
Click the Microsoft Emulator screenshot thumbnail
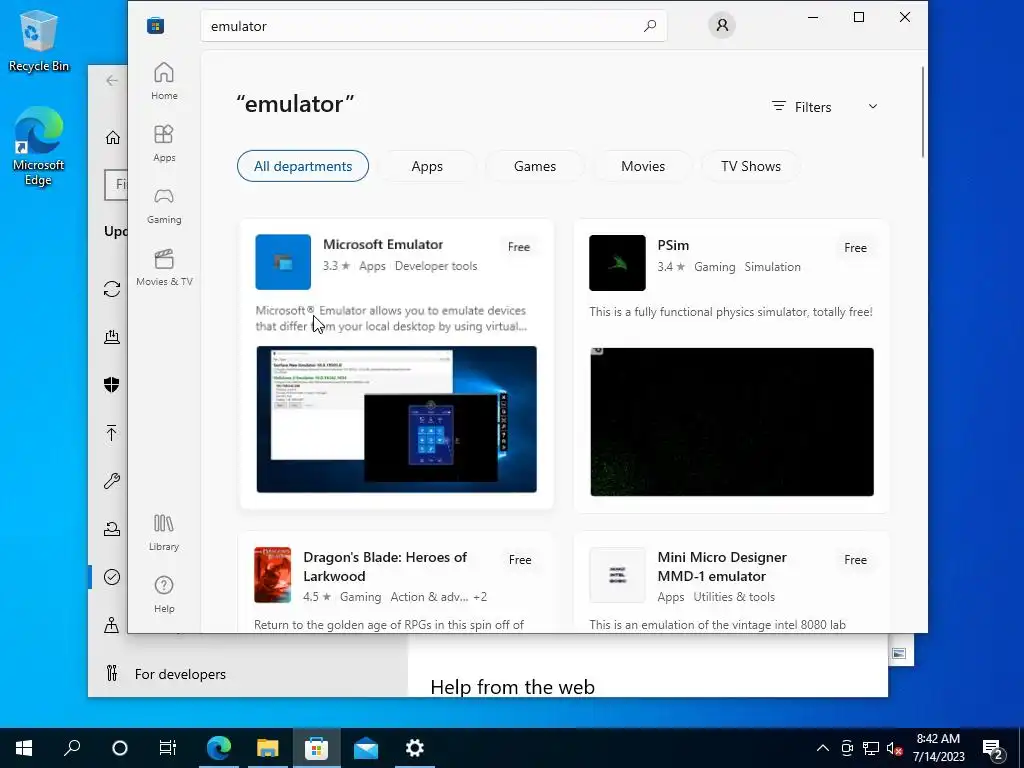click(x=396, y=419)
